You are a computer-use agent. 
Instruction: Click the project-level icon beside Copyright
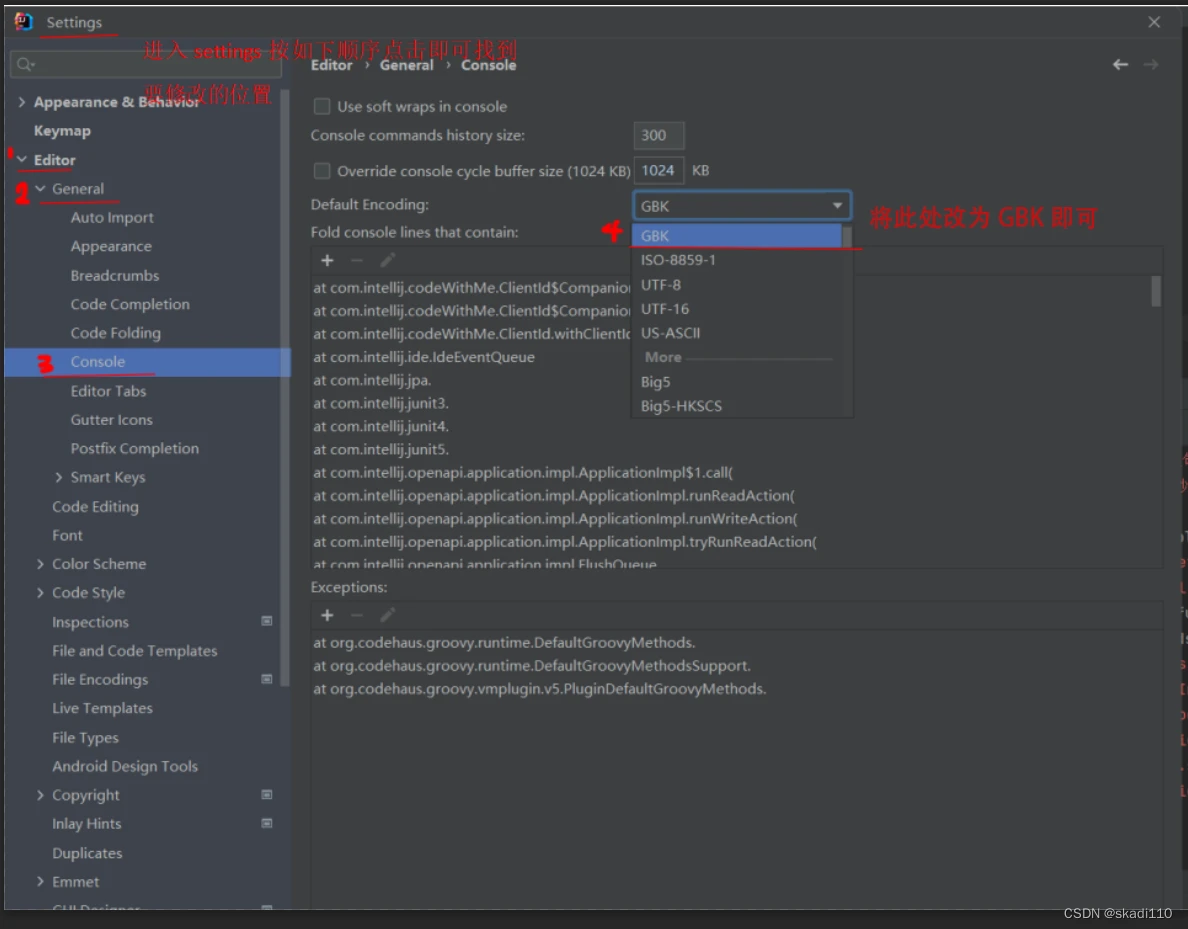pos(267,795)
